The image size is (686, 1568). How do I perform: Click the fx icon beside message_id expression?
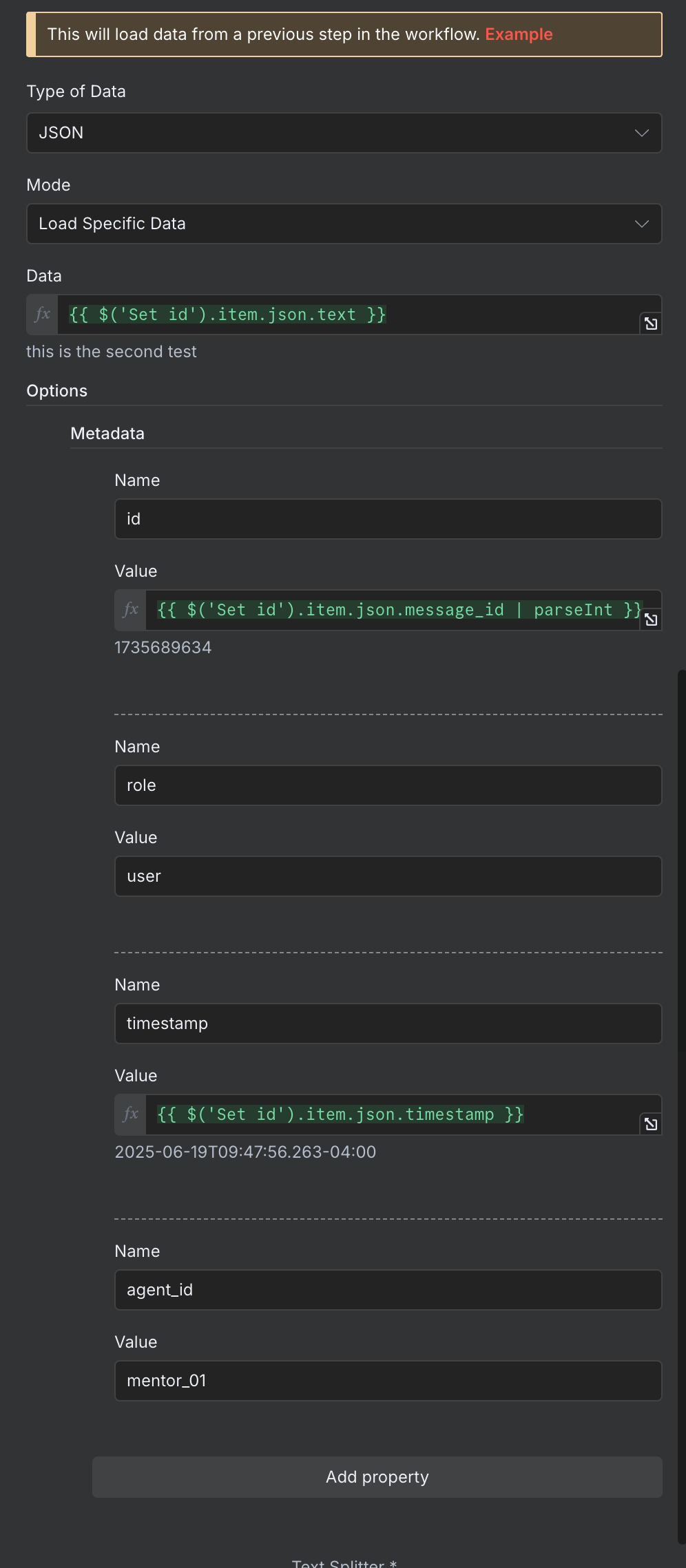[x=130, y=610]
